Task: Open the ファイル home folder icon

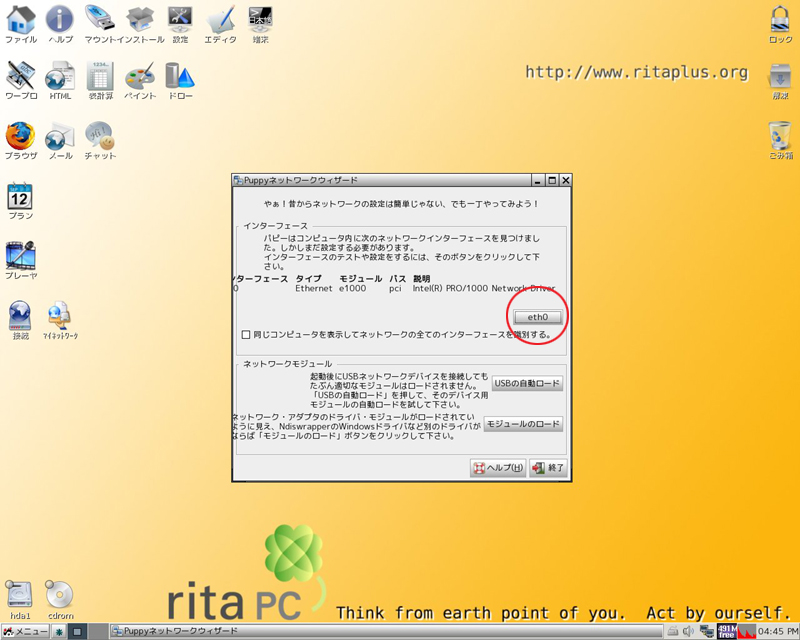Action: point(20,20)
